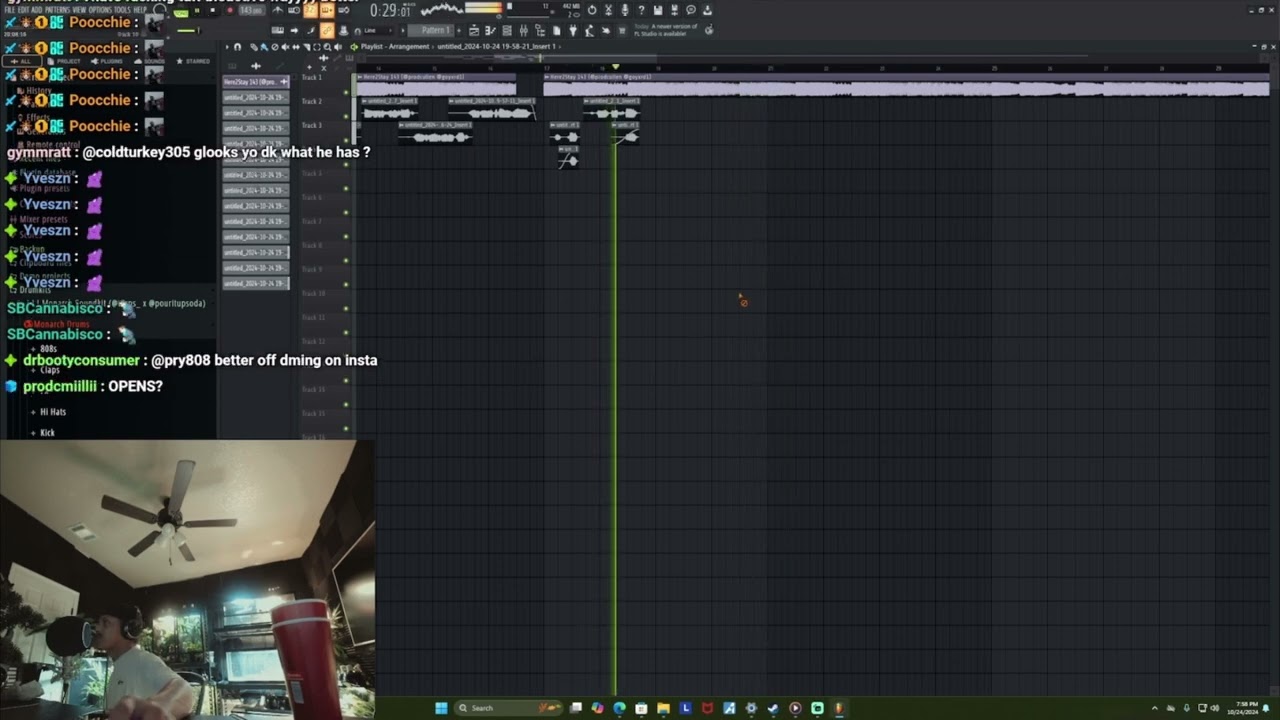
Task: Toggle the highlighted metronome button
Action: point(310,10)
